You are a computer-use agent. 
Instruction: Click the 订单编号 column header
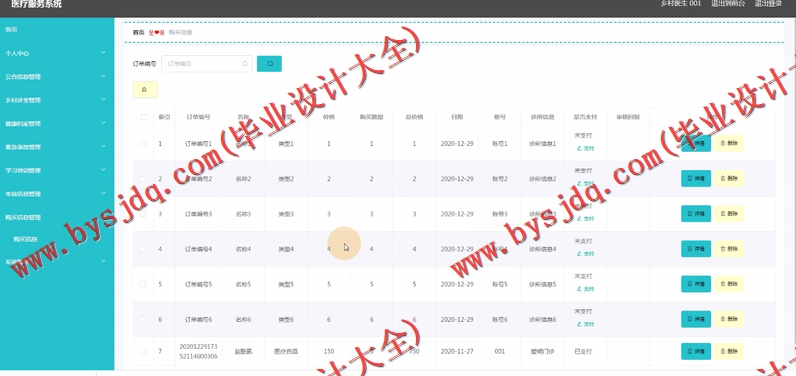tap(198, 117)
